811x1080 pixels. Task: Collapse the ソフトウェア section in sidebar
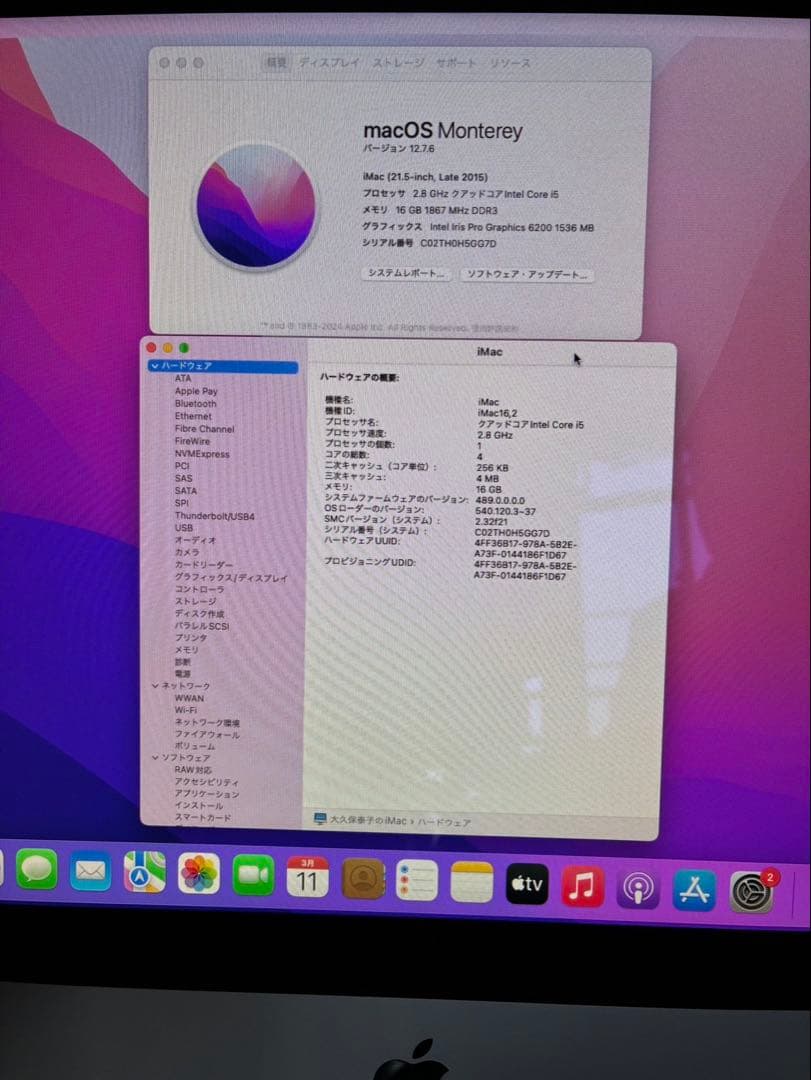[x=155, y=758]
